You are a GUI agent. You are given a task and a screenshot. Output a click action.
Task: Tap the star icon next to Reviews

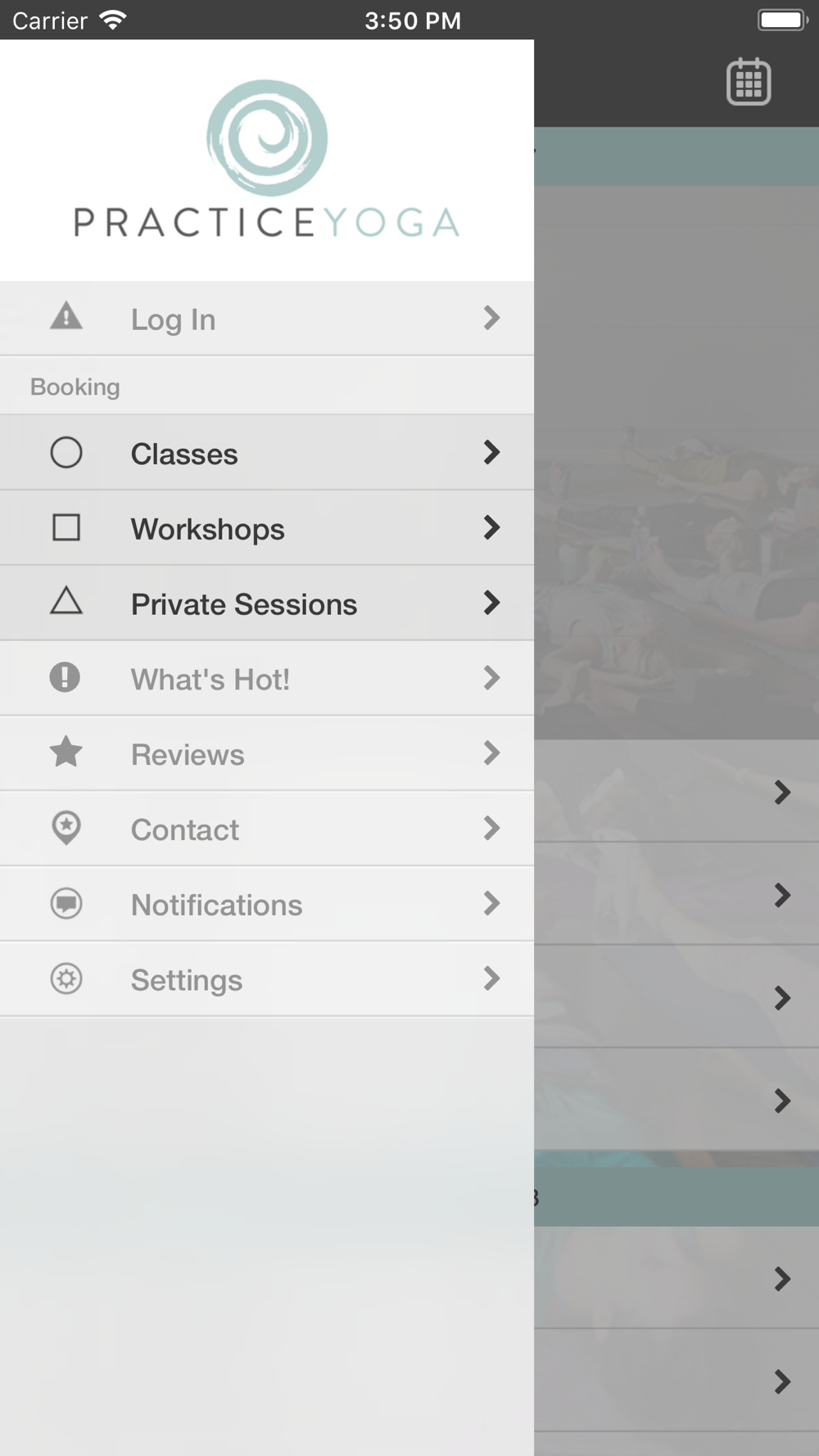pyautogui.click(x=66, y=752)
